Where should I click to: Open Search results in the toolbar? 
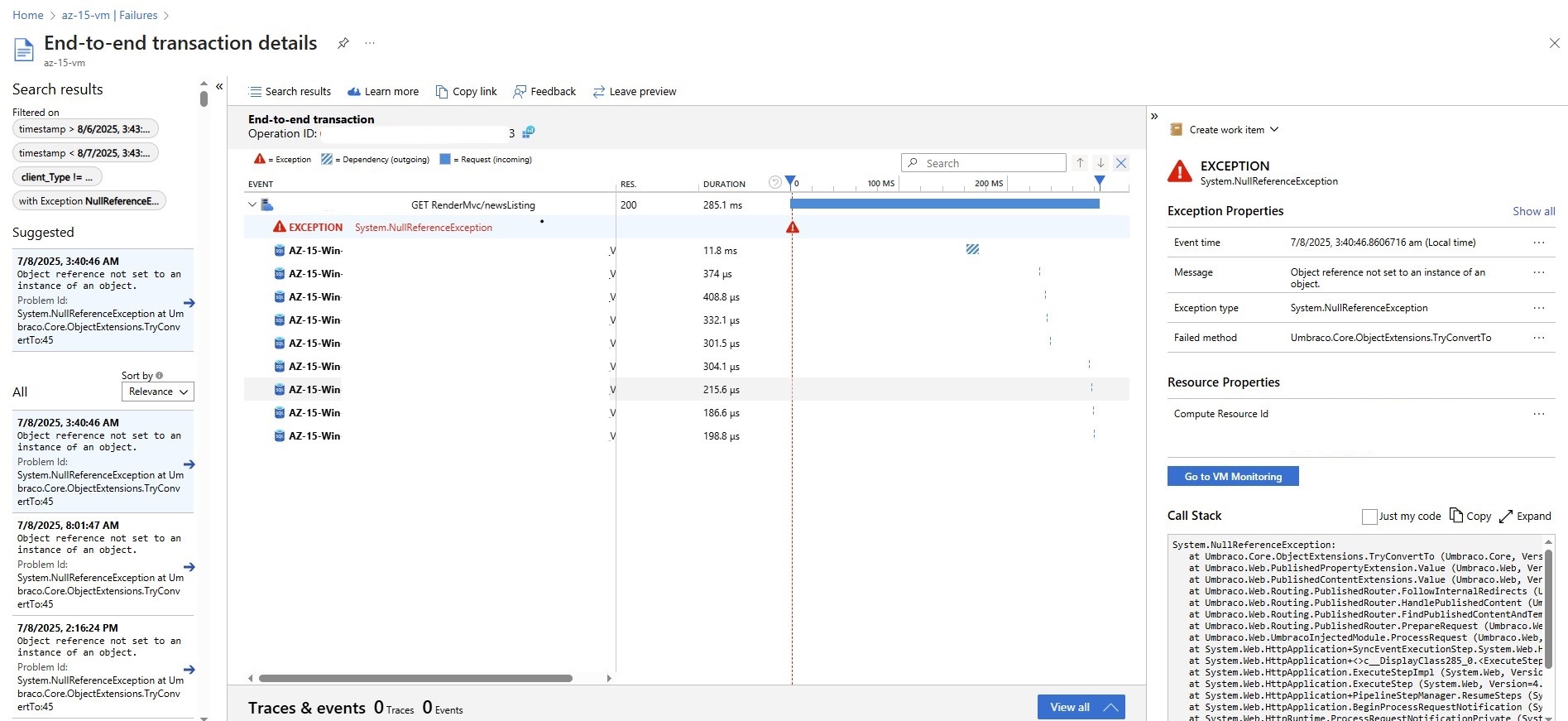click(x=290, y=92)
